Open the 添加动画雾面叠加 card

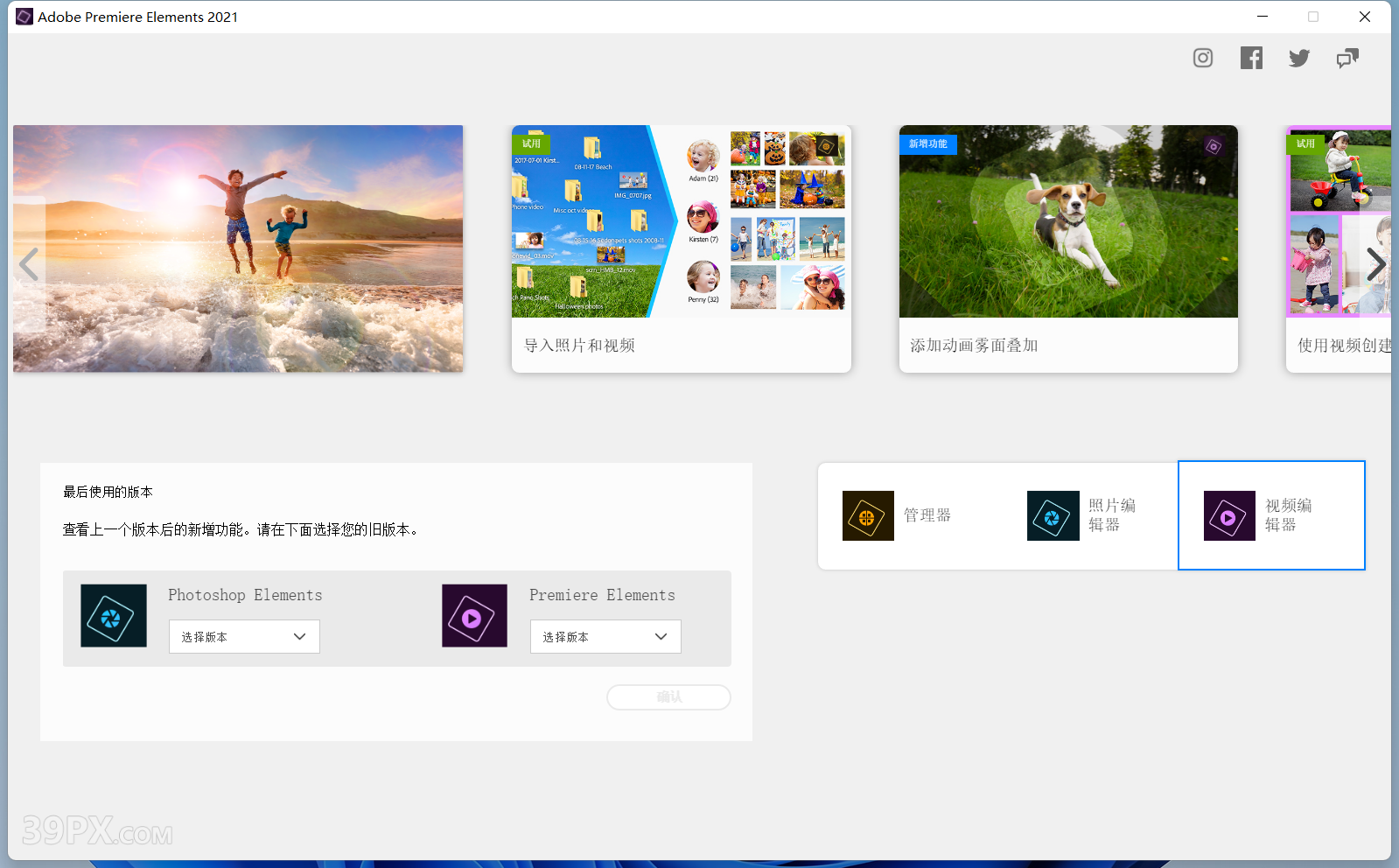tap(1068, 248)
